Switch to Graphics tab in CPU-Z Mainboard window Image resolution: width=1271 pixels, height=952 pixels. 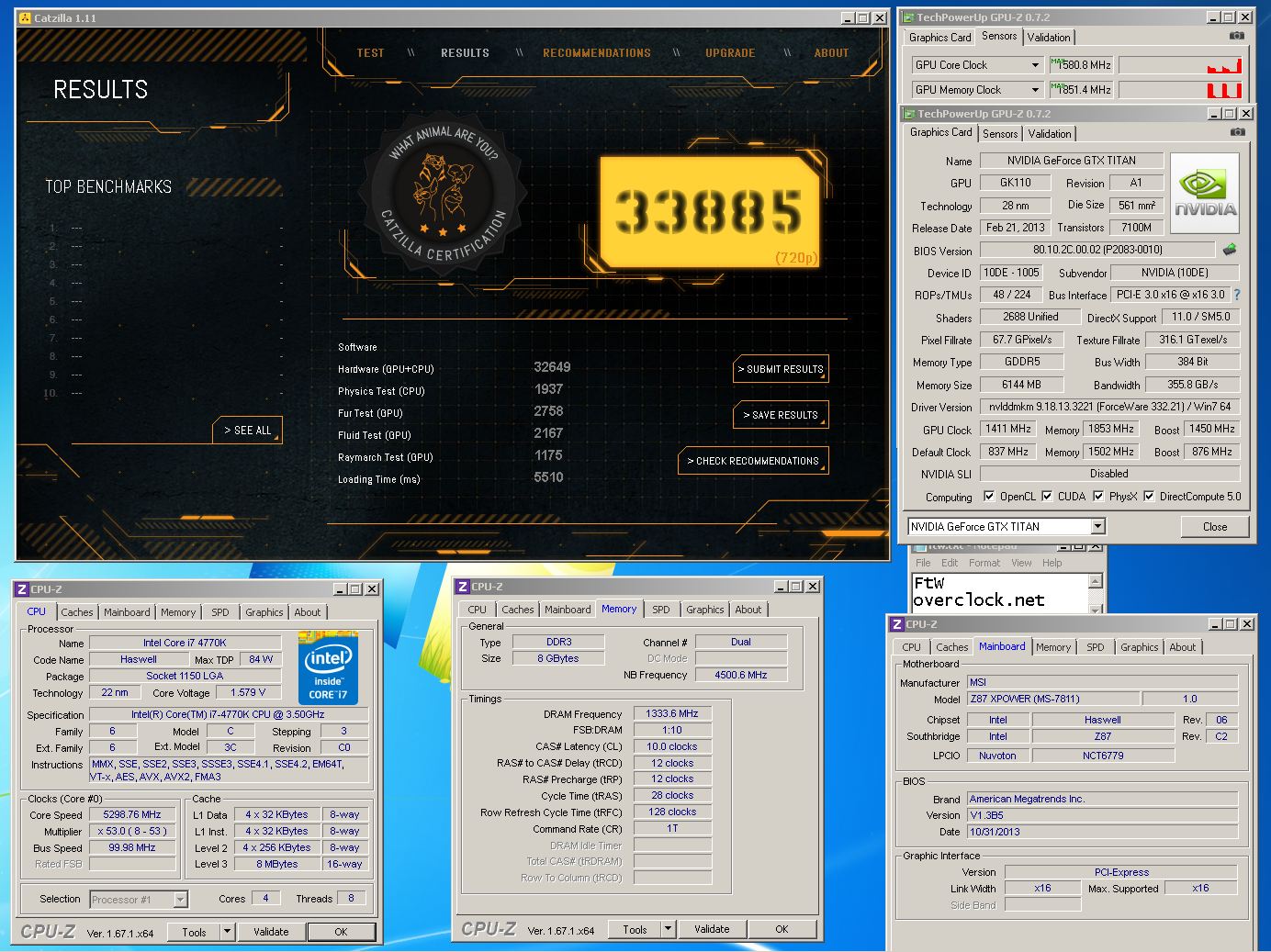point(1140,647)
